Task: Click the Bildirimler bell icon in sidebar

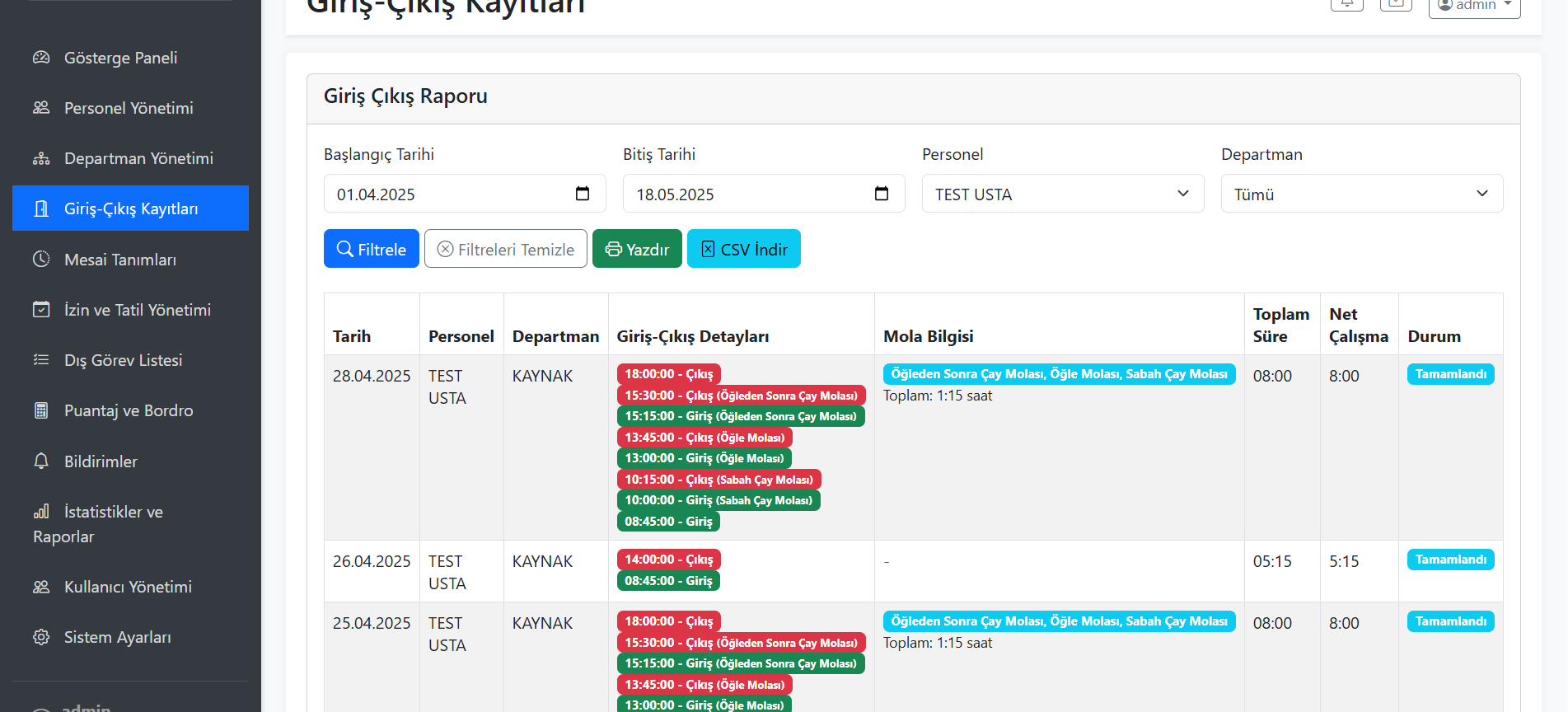Action: (41, 461)
